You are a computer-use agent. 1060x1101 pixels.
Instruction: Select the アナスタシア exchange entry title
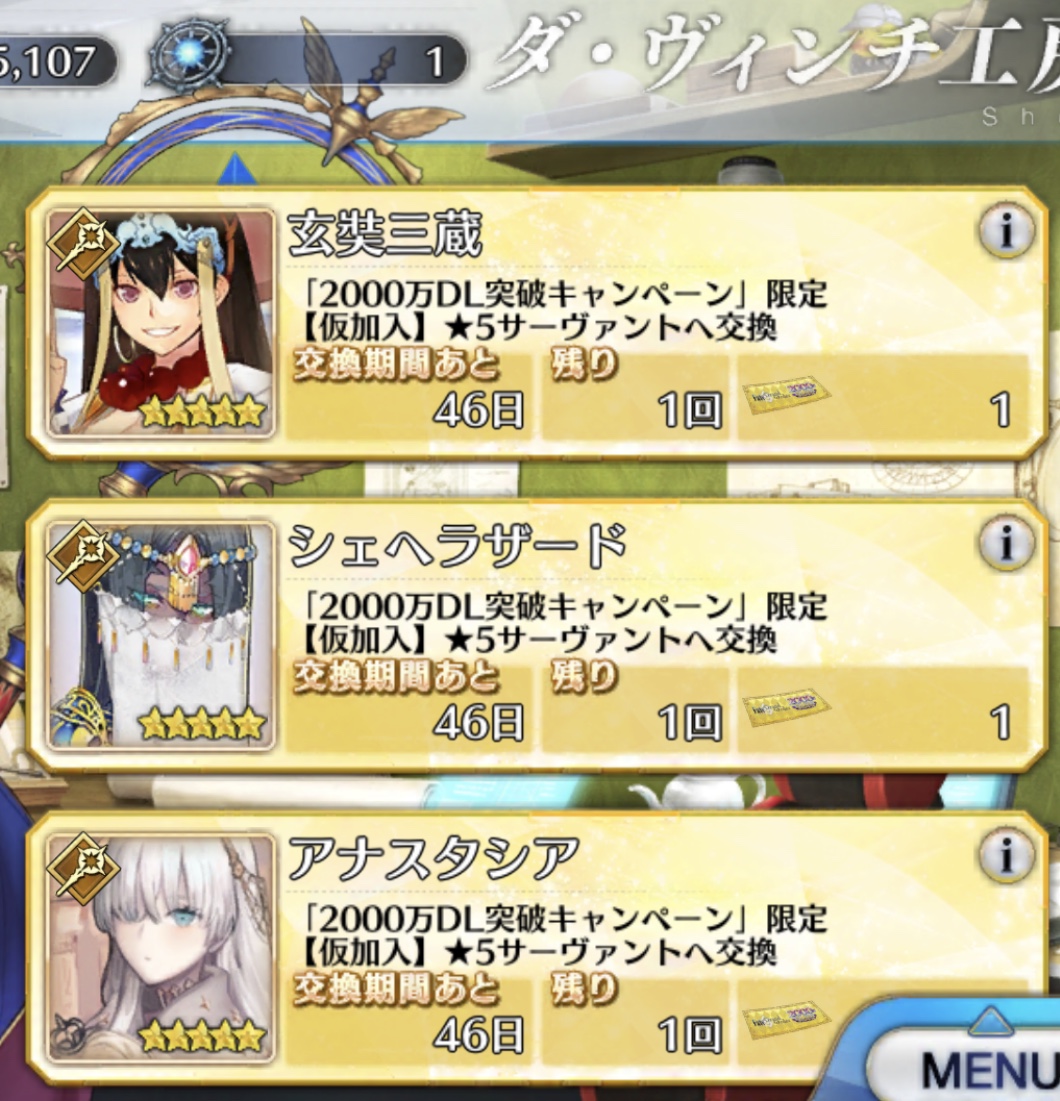433,859
